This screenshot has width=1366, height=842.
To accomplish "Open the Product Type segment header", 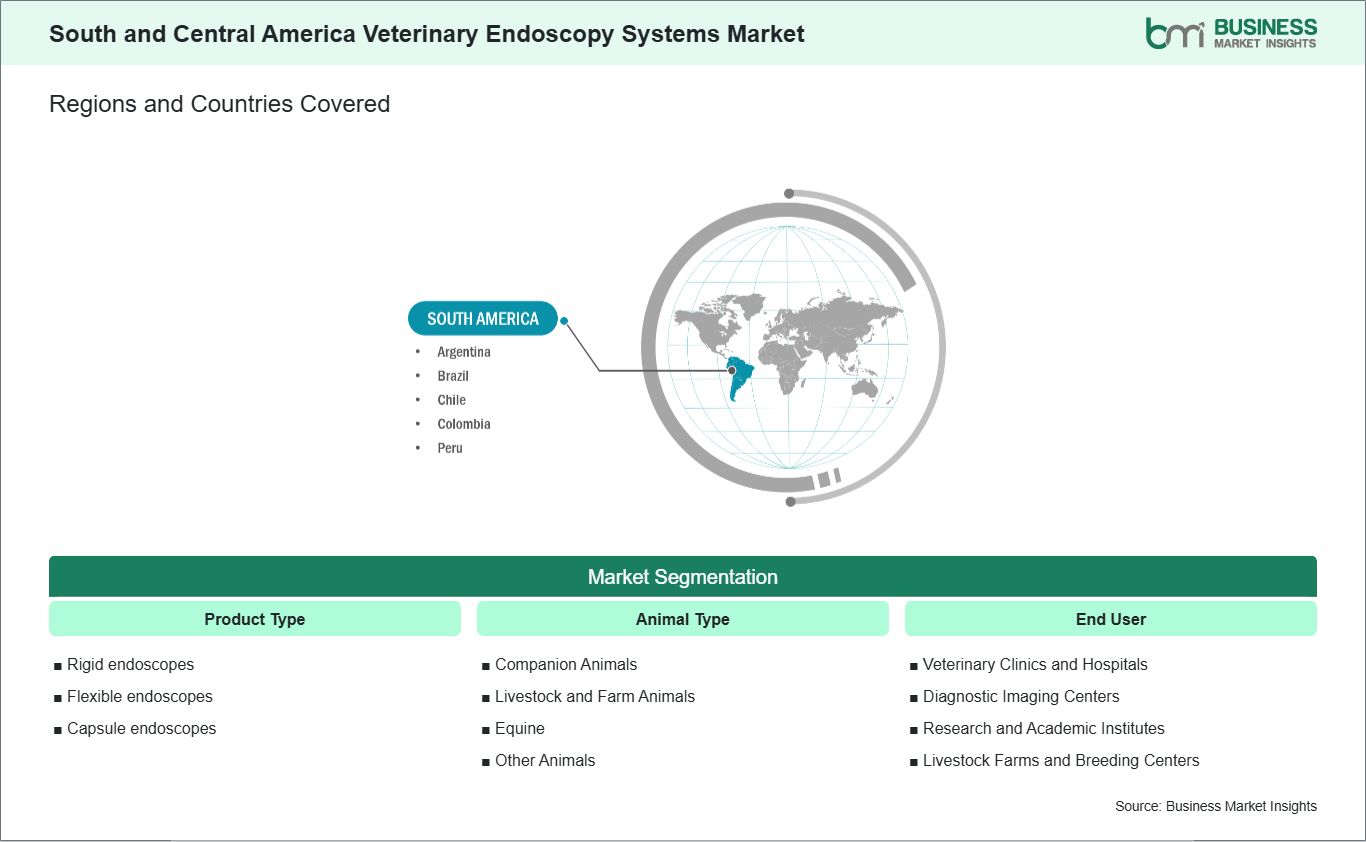I will [255, 619].
